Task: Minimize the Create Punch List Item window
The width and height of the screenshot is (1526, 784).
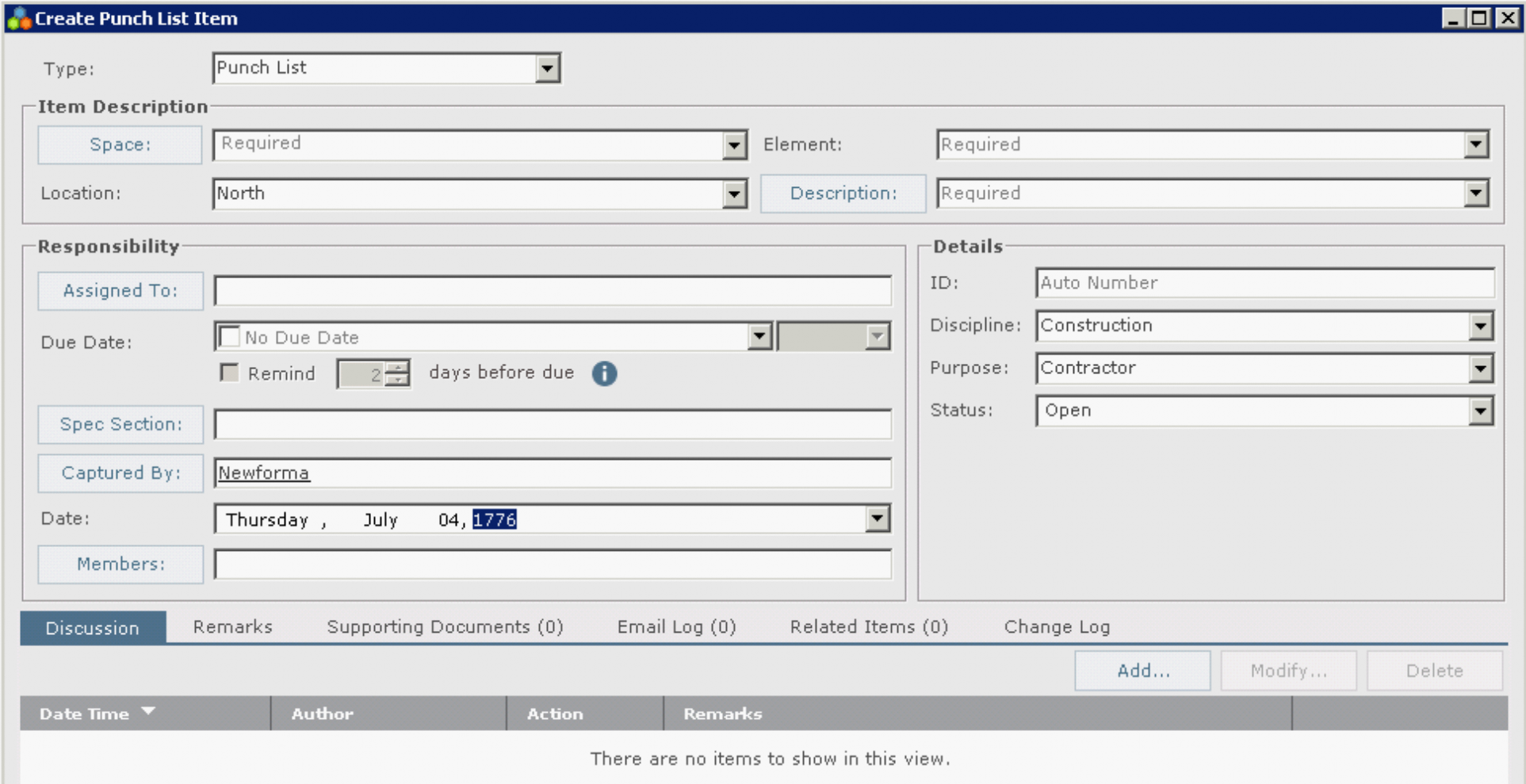Action: [1453, 18]
